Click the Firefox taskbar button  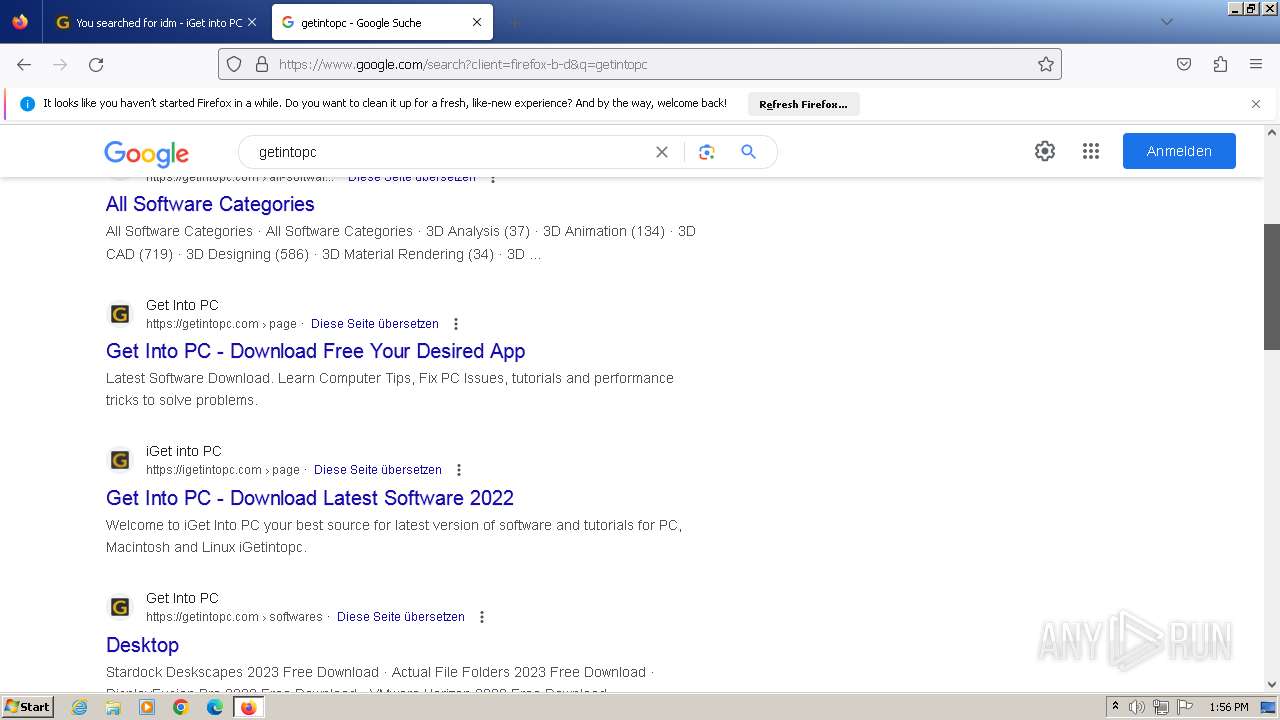click(x=248, y=707)
